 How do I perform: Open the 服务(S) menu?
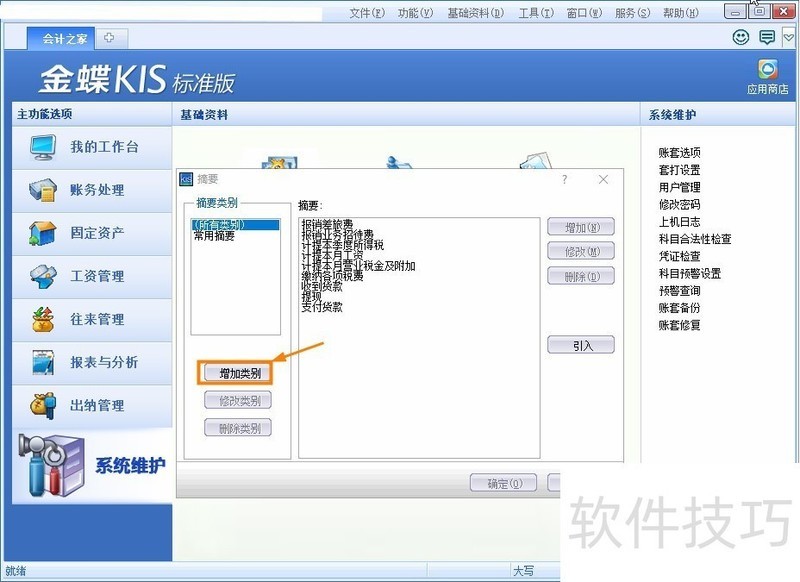633,13
